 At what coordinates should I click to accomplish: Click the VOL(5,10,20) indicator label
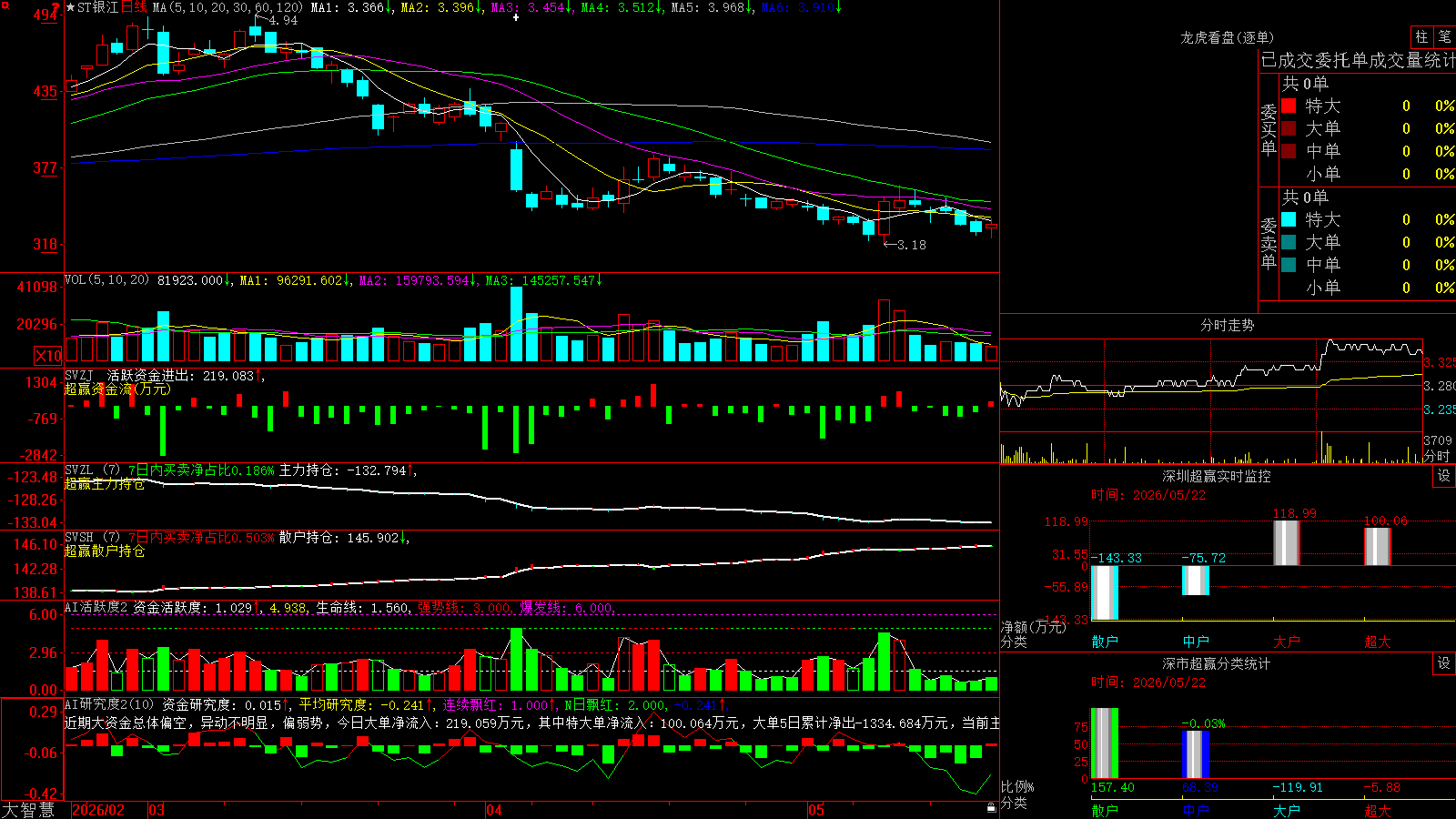coord(106,279)
